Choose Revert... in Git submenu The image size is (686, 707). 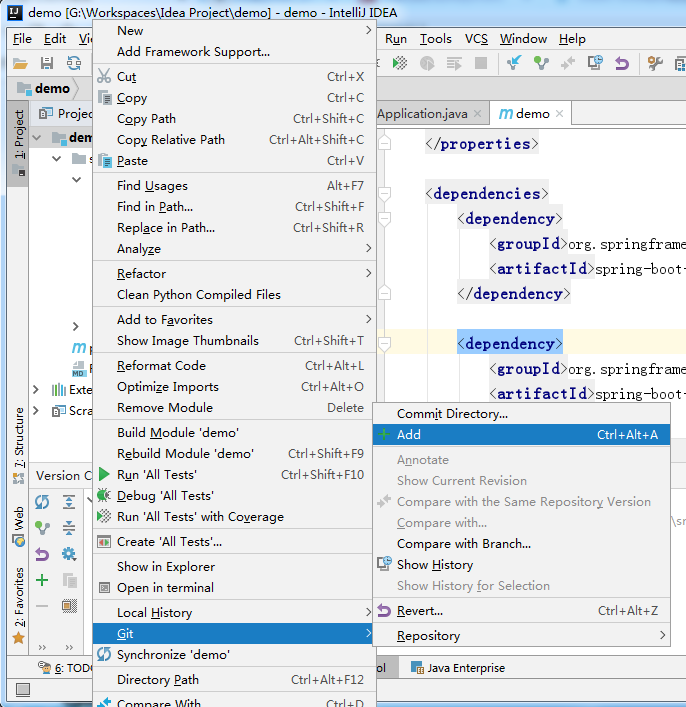tap(521, 611)
